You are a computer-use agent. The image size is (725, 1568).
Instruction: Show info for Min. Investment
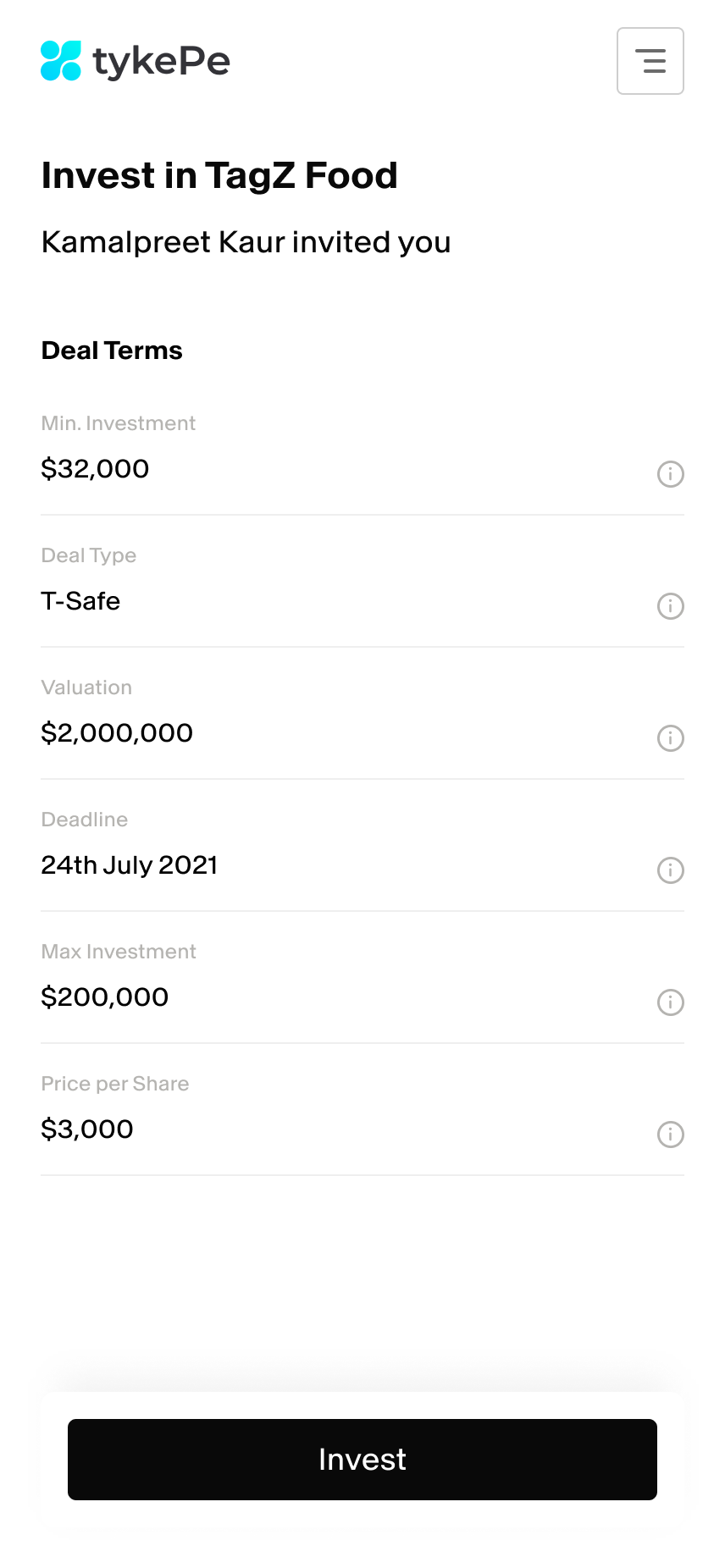click(670, 474)
